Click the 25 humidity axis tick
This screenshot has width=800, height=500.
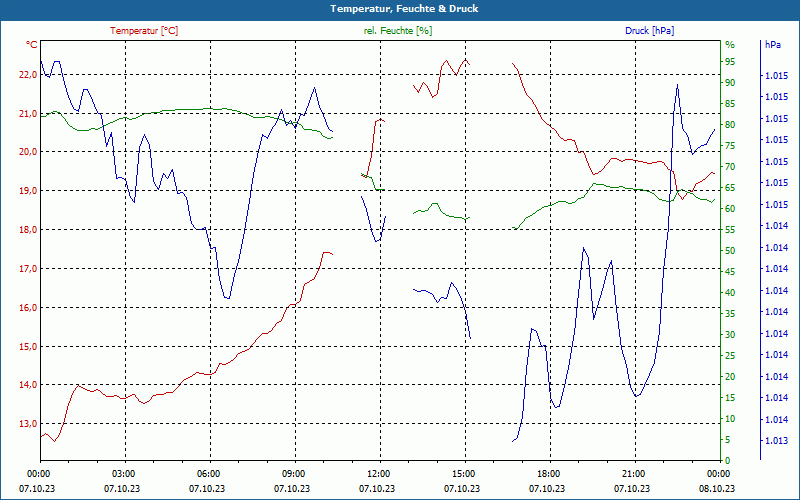tap(730, 356)
